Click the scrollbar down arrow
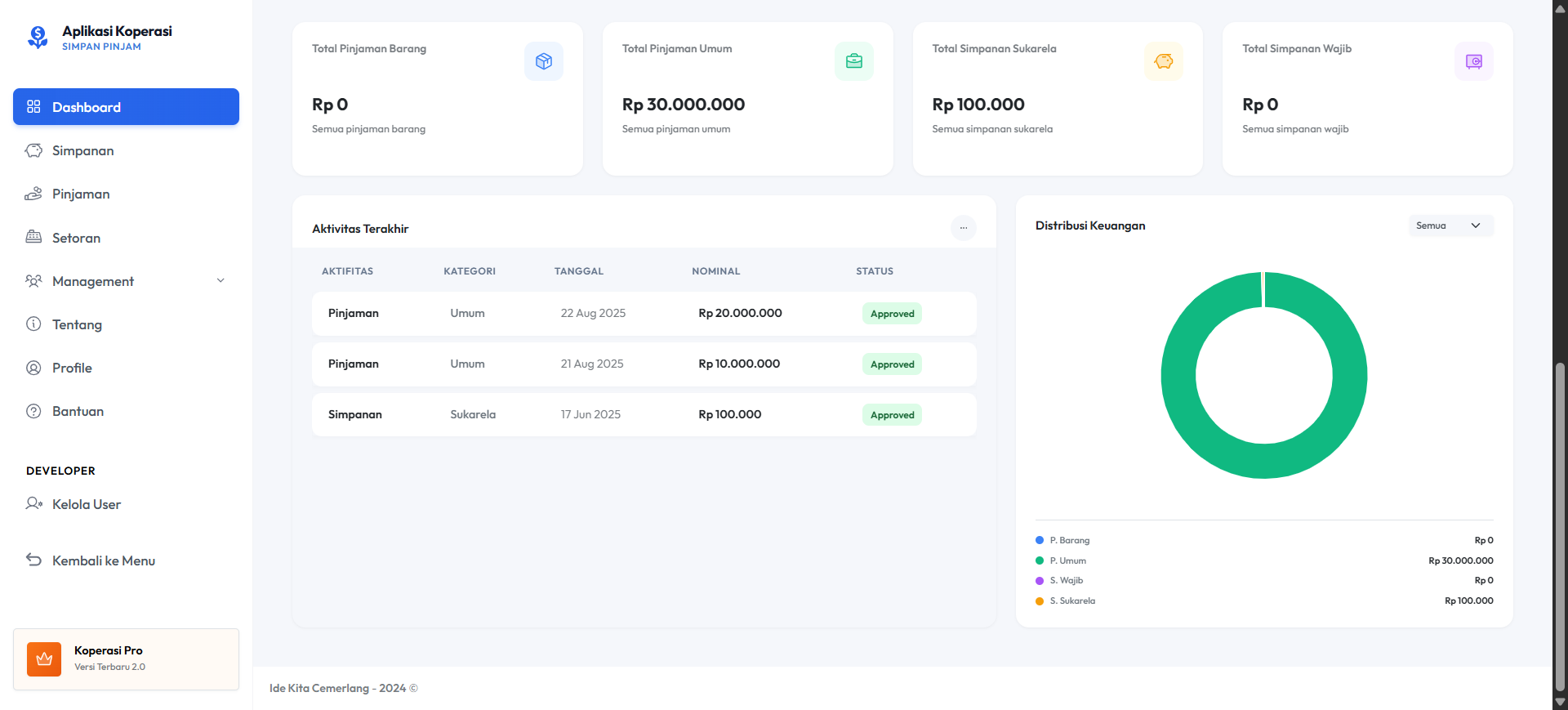Screen dimensions: 1568x710 (1560, 702)
